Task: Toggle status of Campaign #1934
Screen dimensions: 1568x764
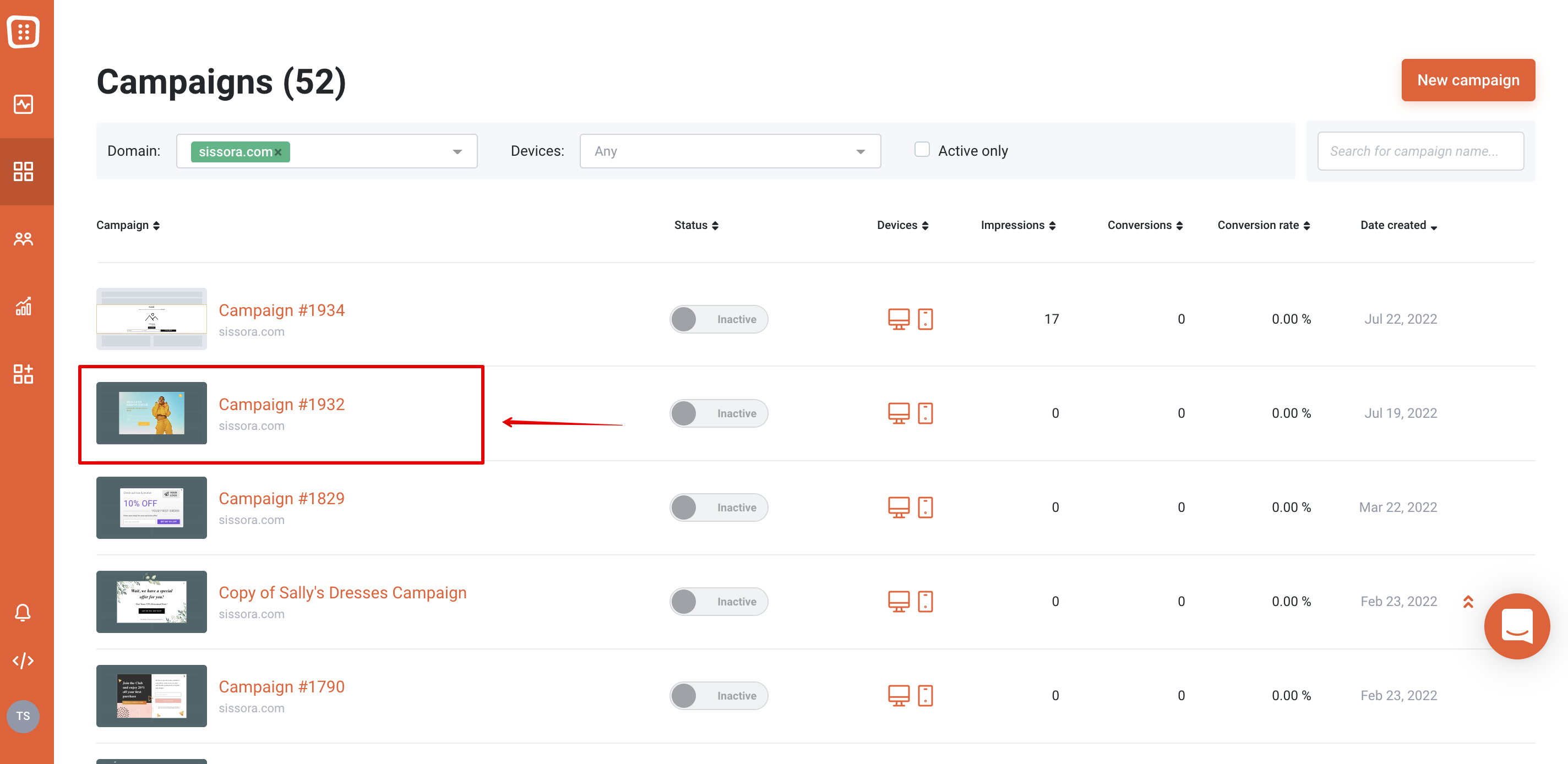Action: click(x=718, y=319)
